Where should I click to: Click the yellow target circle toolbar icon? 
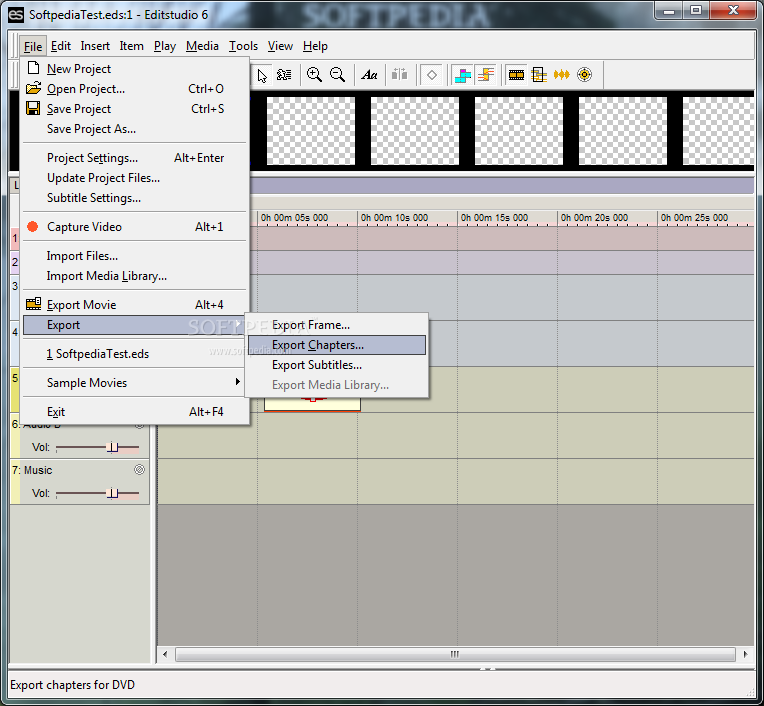[584, 75]
